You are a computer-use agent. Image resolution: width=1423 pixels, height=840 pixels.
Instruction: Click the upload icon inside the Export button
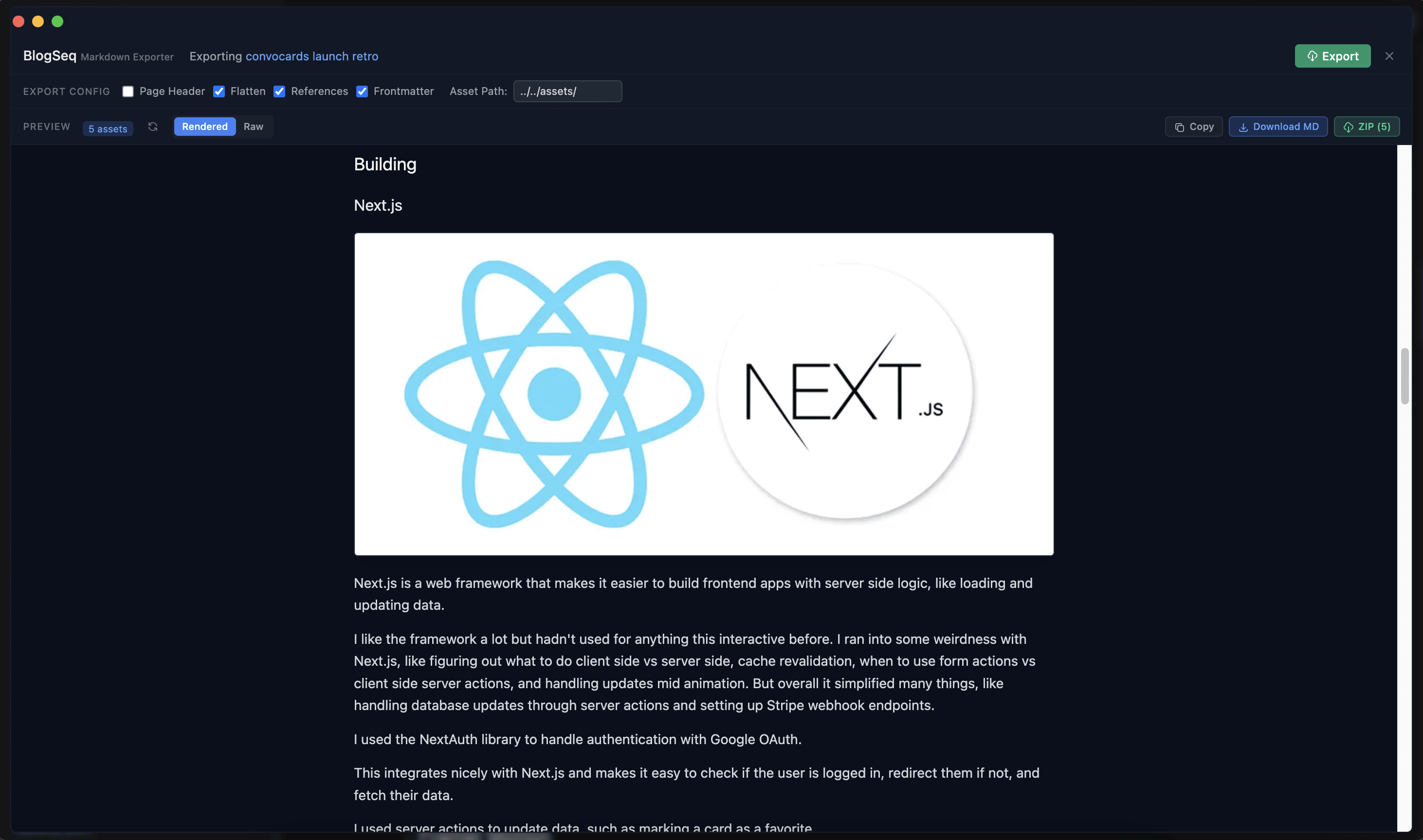click(1312, 56)
